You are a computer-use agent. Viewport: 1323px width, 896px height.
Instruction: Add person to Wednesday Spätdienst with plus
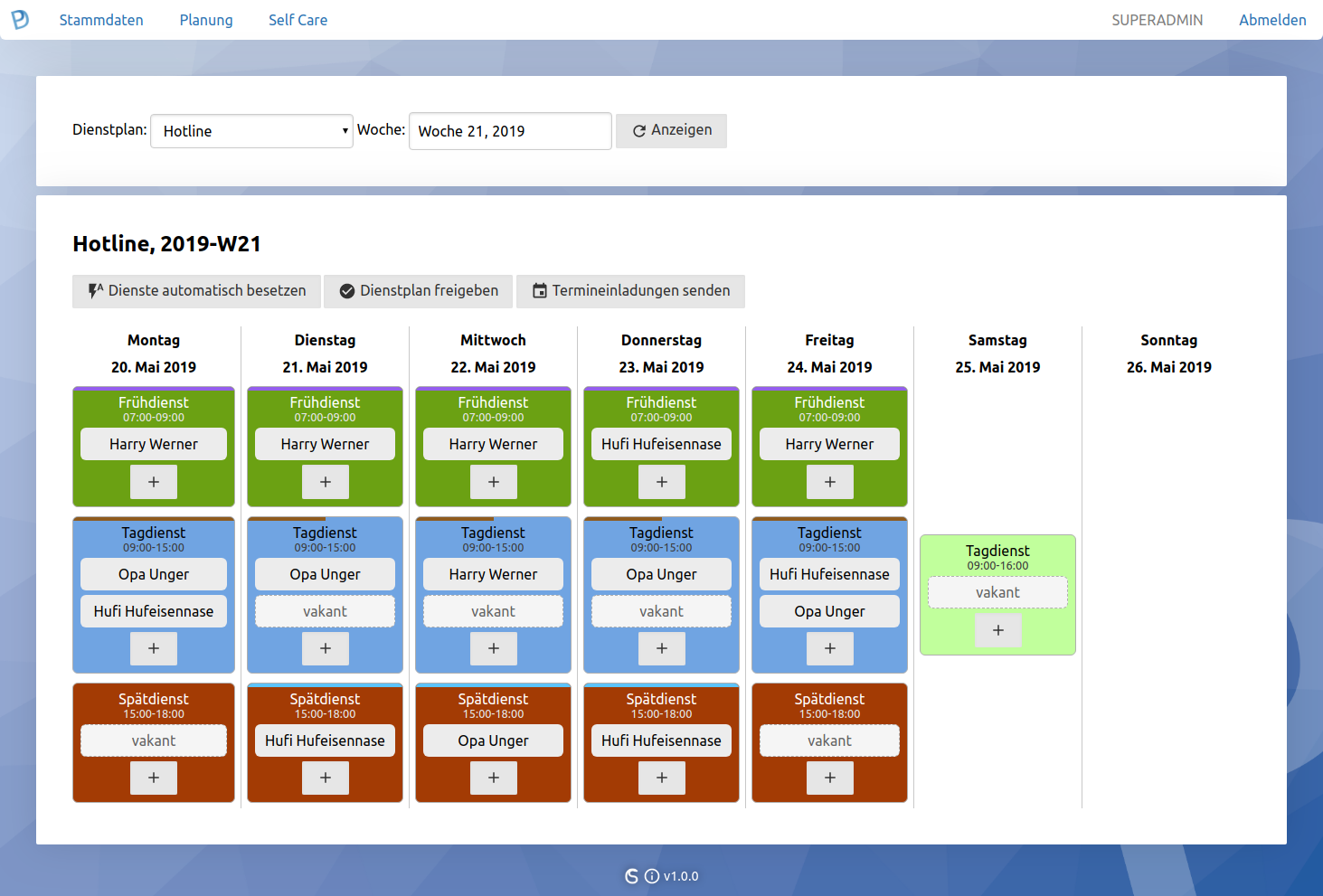point(494,778)
